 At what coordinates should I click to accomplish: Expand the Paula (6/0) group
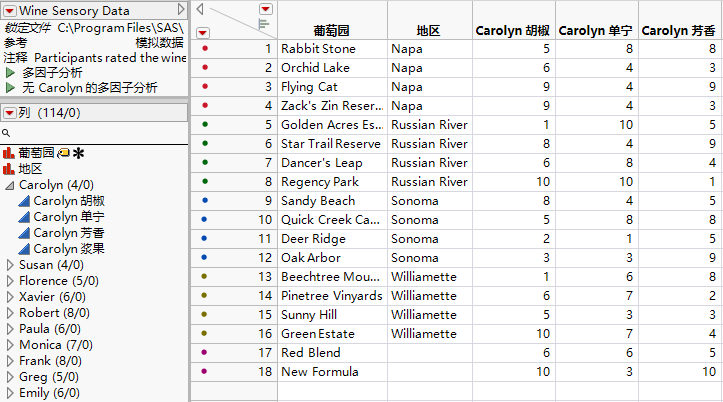tap(10, 329)
